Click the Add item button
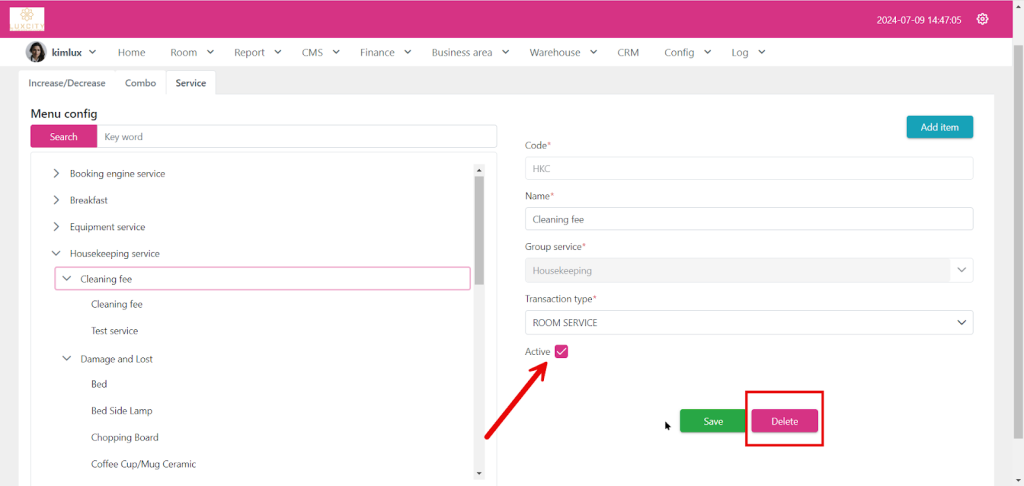1024x486 pixels. 939,127
